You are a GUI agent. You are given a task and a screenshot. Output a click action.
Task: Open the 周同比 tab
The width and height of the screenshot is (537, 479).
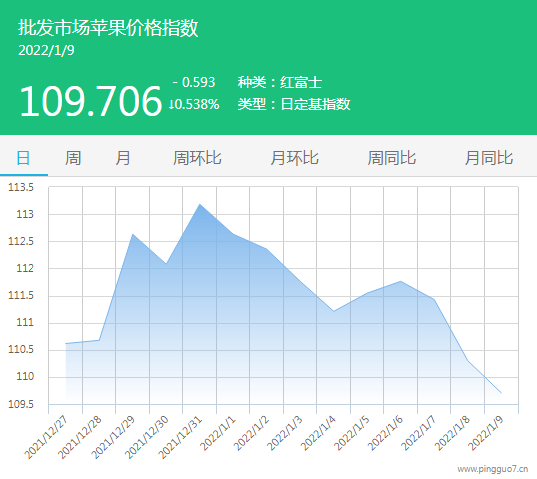tap(391, 158)
